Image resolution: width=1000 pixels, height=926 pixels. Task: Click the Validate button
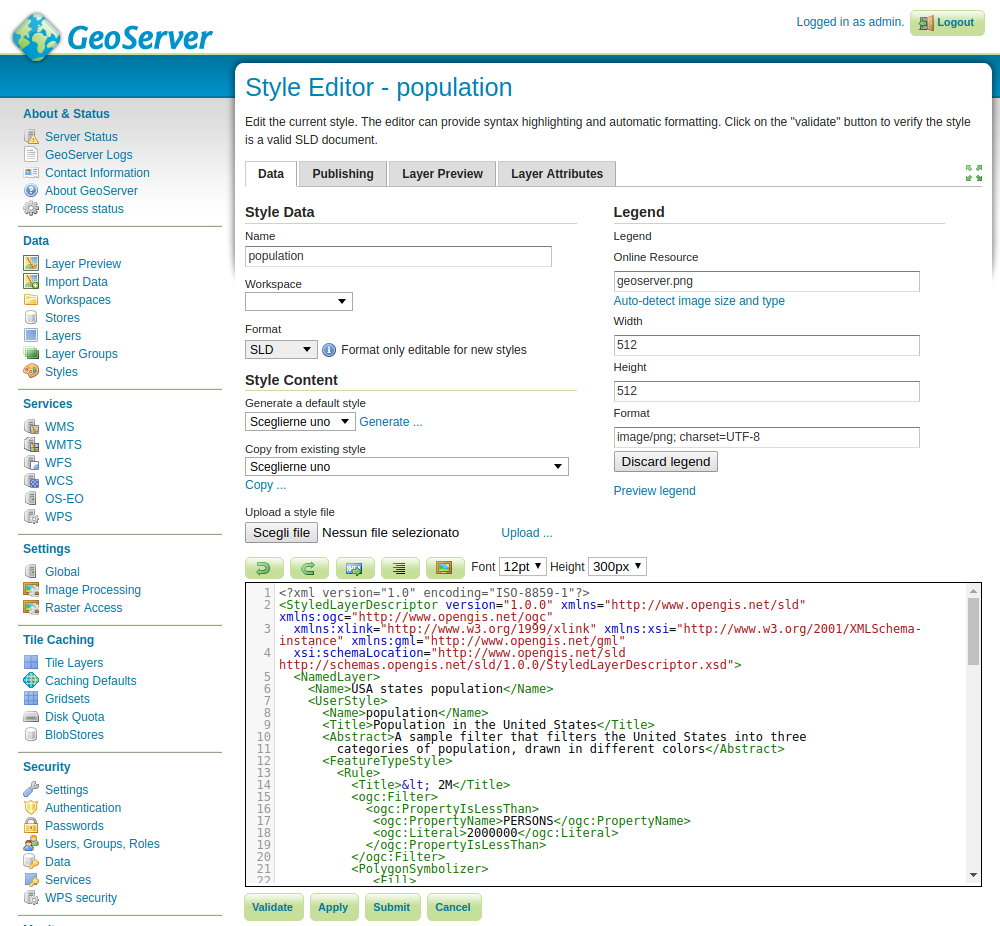pyautogui.click(x=272, y=907)
